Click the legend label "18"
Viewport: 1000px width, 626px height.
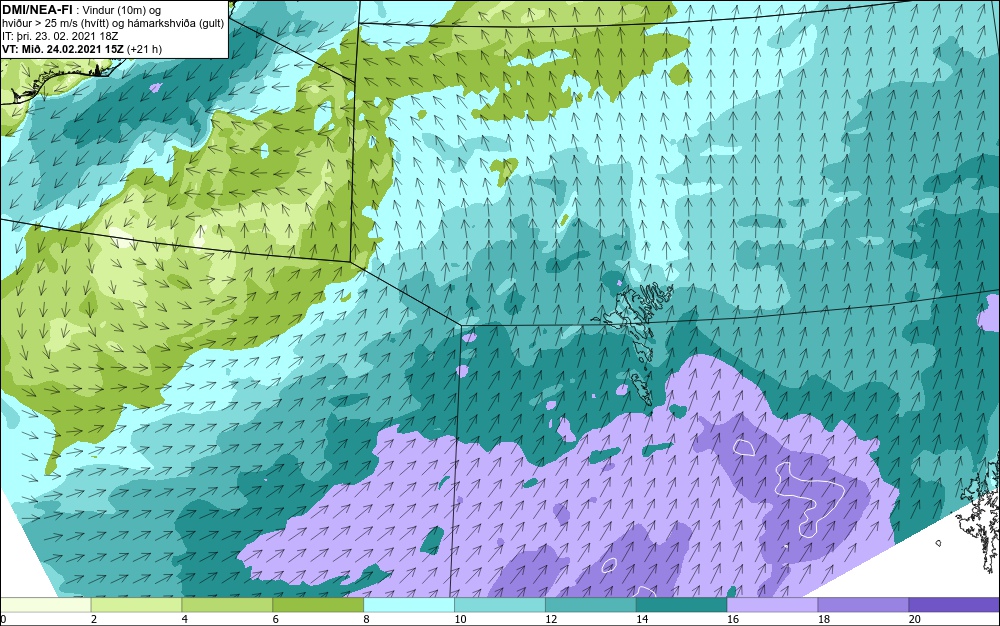[824, 619]
